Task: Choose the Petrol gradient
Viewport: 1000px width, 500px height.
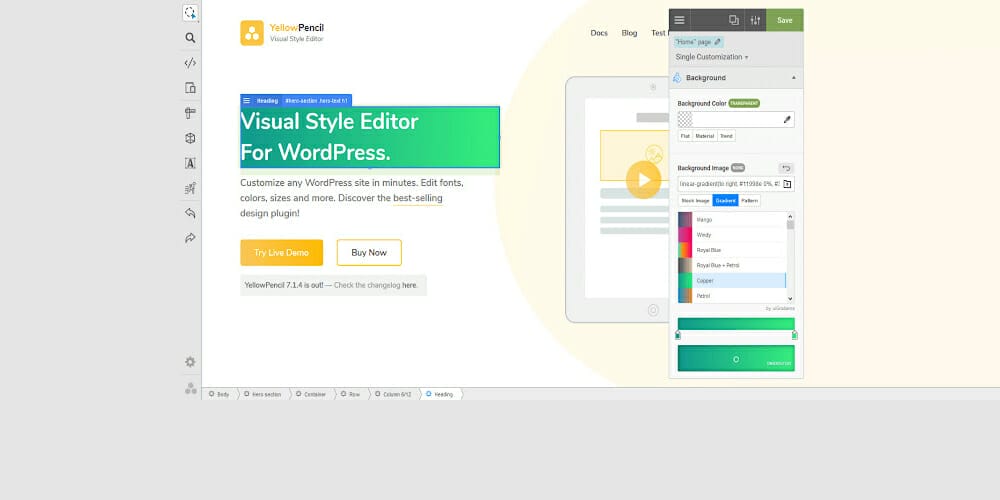Action: click(x=732, y=296)
